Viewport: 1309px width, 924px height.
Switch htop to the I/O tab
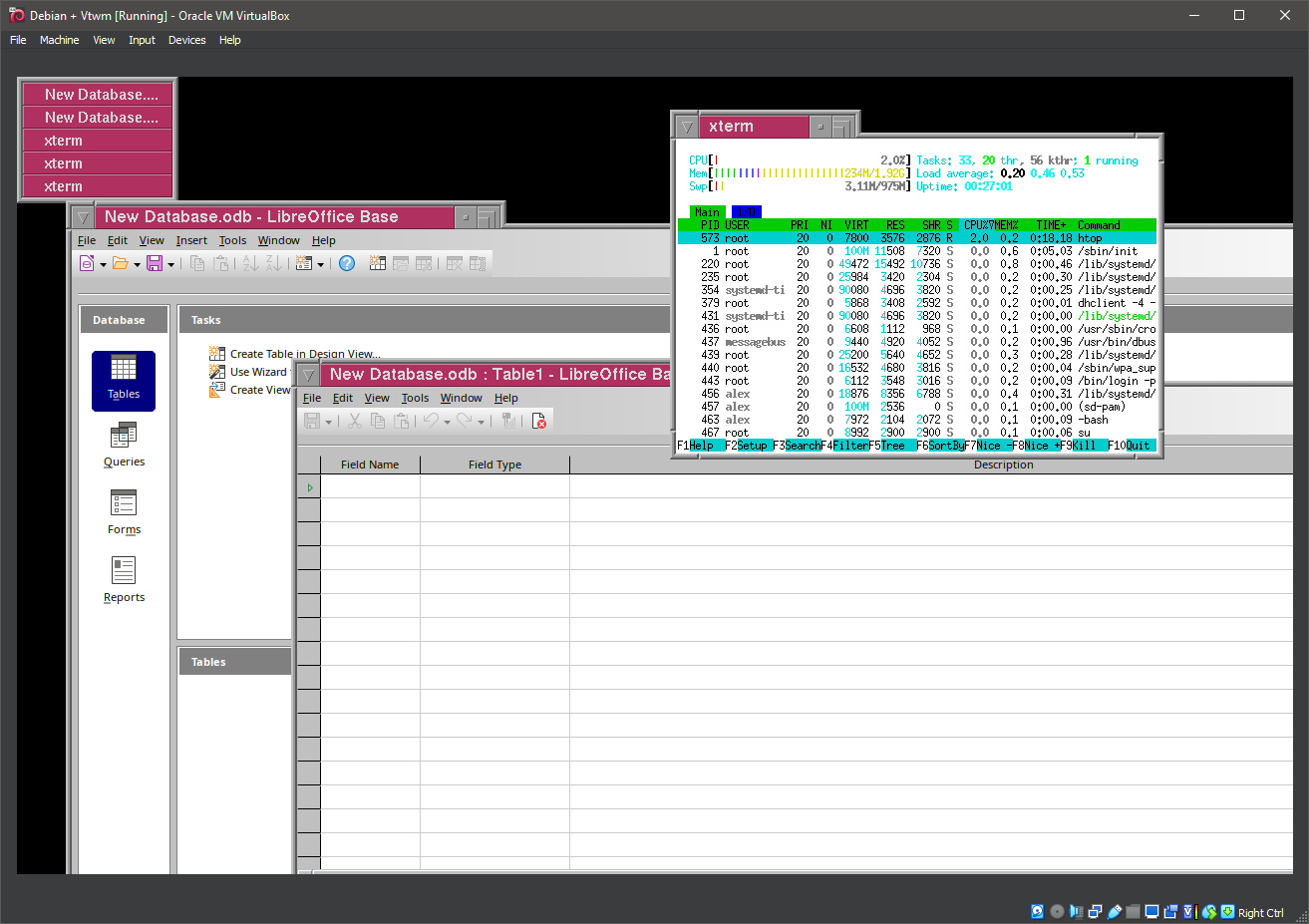[745, 211]
